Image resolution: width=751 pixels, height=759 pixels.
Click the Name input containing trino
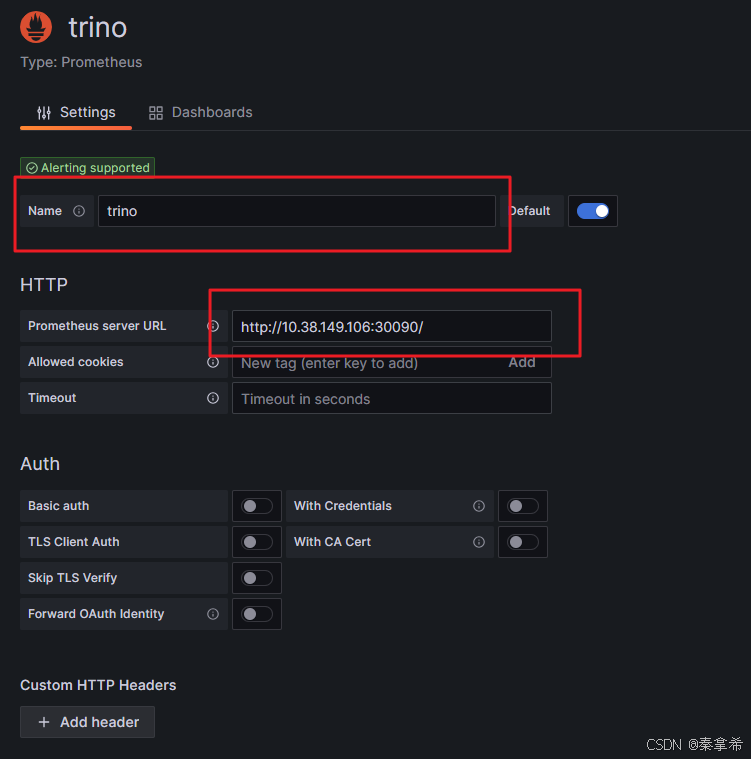(297, 211)
